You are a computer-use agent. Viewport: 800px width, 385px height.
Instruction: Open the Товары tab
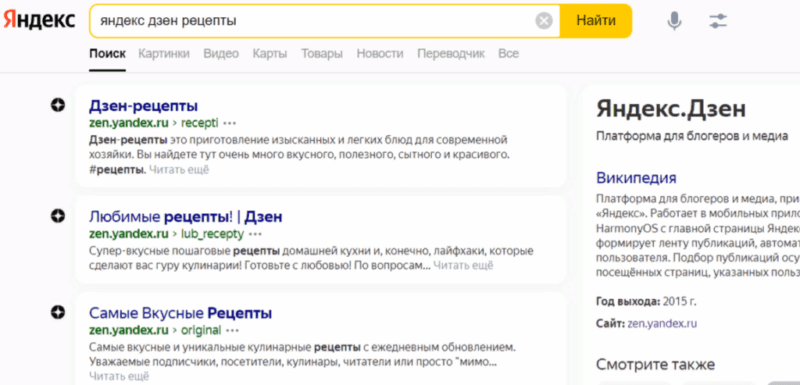(322, 54)
